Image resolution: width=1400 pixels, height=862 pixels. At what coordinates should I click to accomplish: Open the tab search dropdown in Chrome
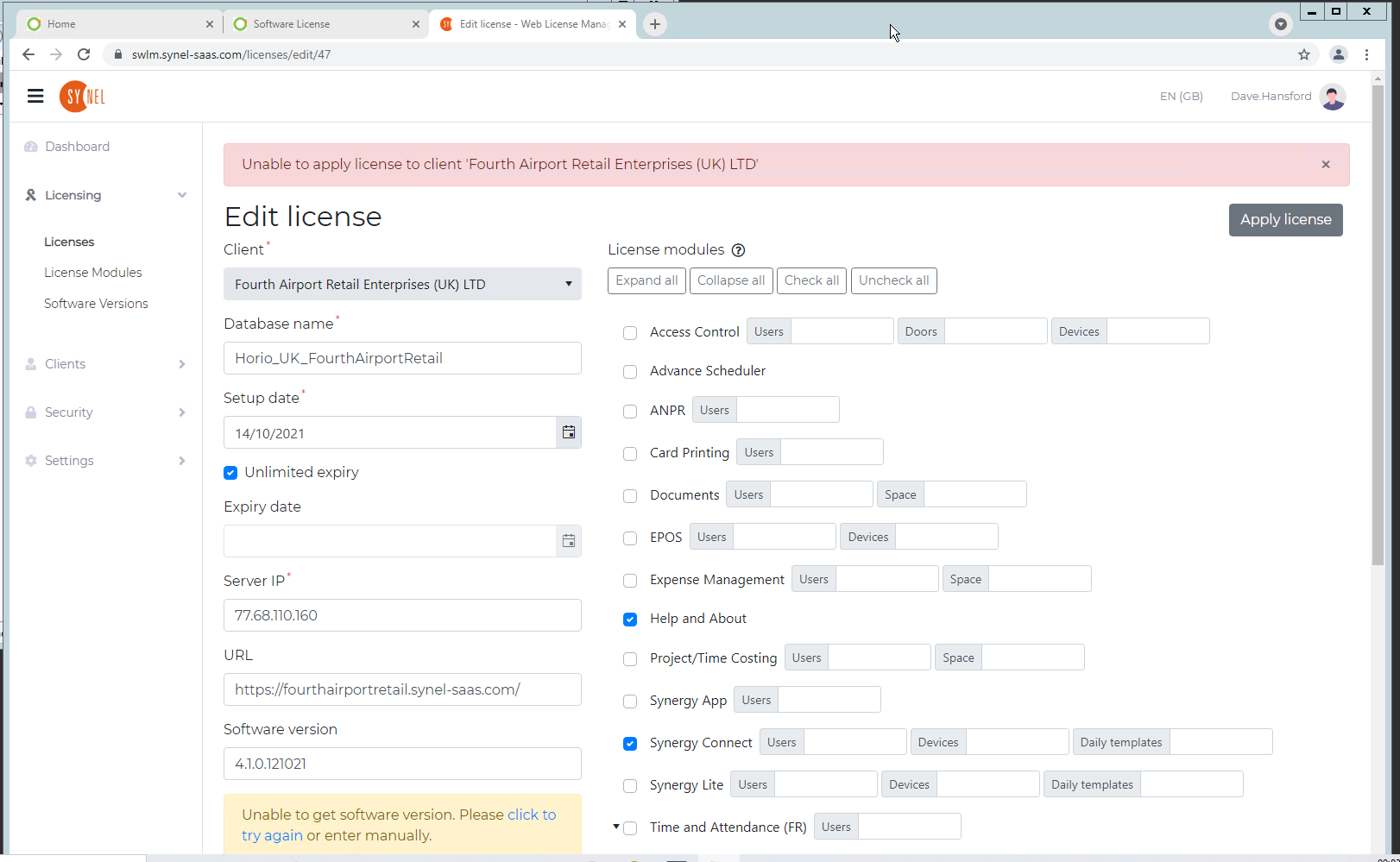coord(1281,24)
